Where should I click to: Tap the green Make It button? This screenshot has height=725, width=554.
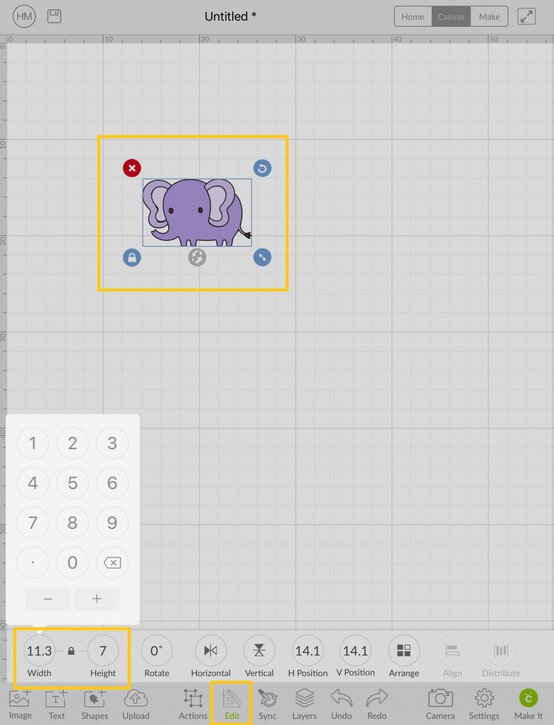coord(529,704)
